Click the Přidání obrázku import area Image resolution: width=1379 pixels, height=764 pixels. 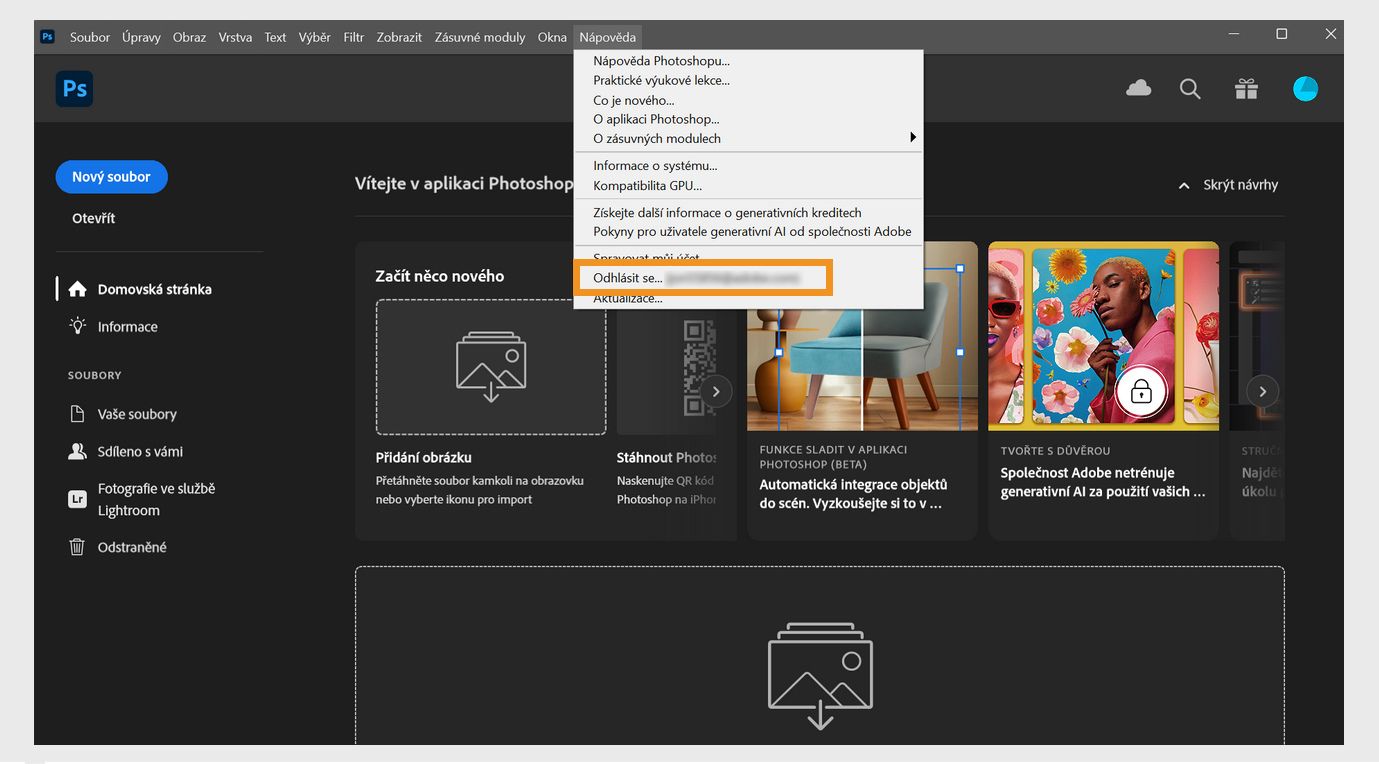[490, 366]
